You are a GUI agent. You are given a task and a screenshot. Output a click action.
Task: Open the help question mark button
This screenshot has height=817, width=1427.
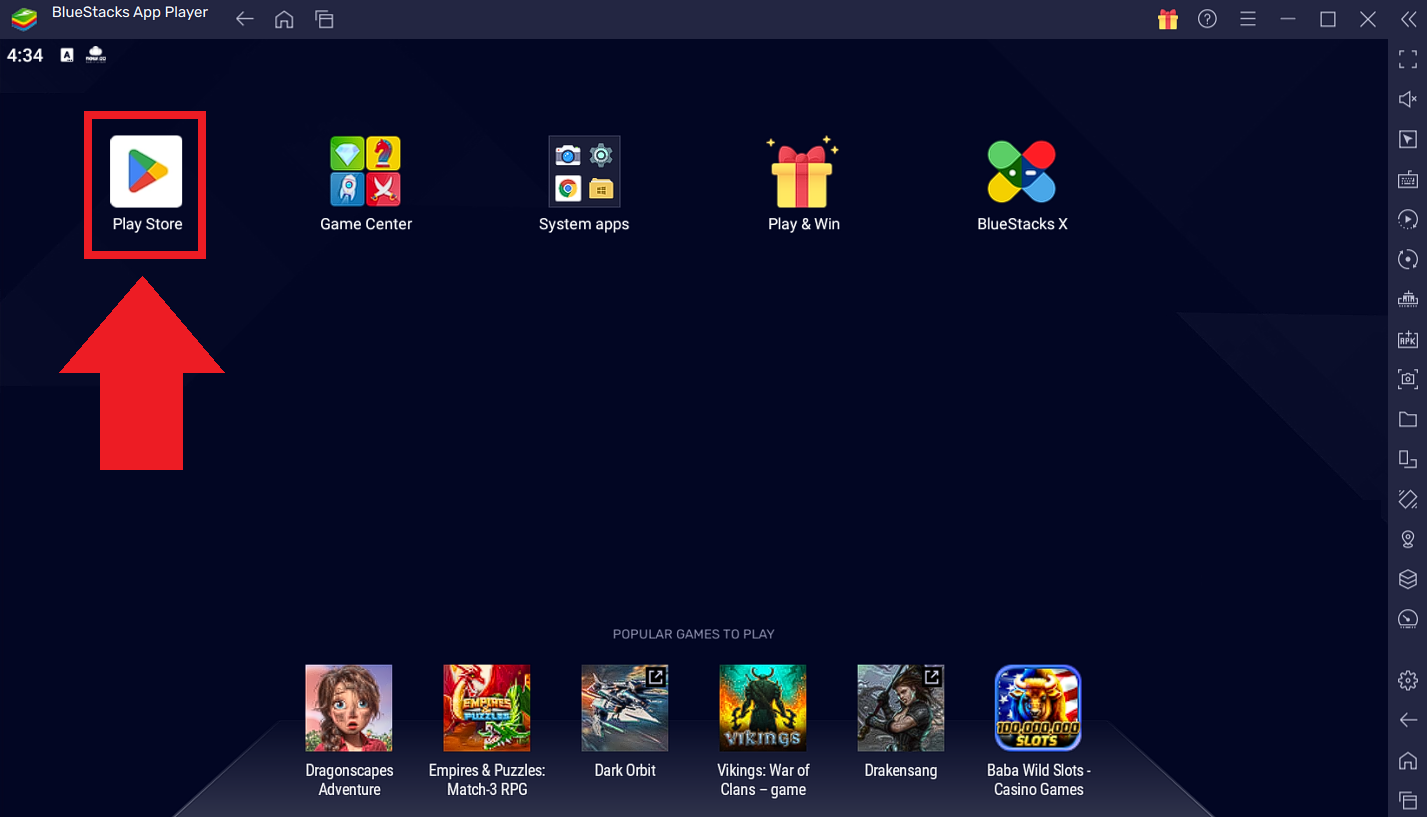[1207, 18]
